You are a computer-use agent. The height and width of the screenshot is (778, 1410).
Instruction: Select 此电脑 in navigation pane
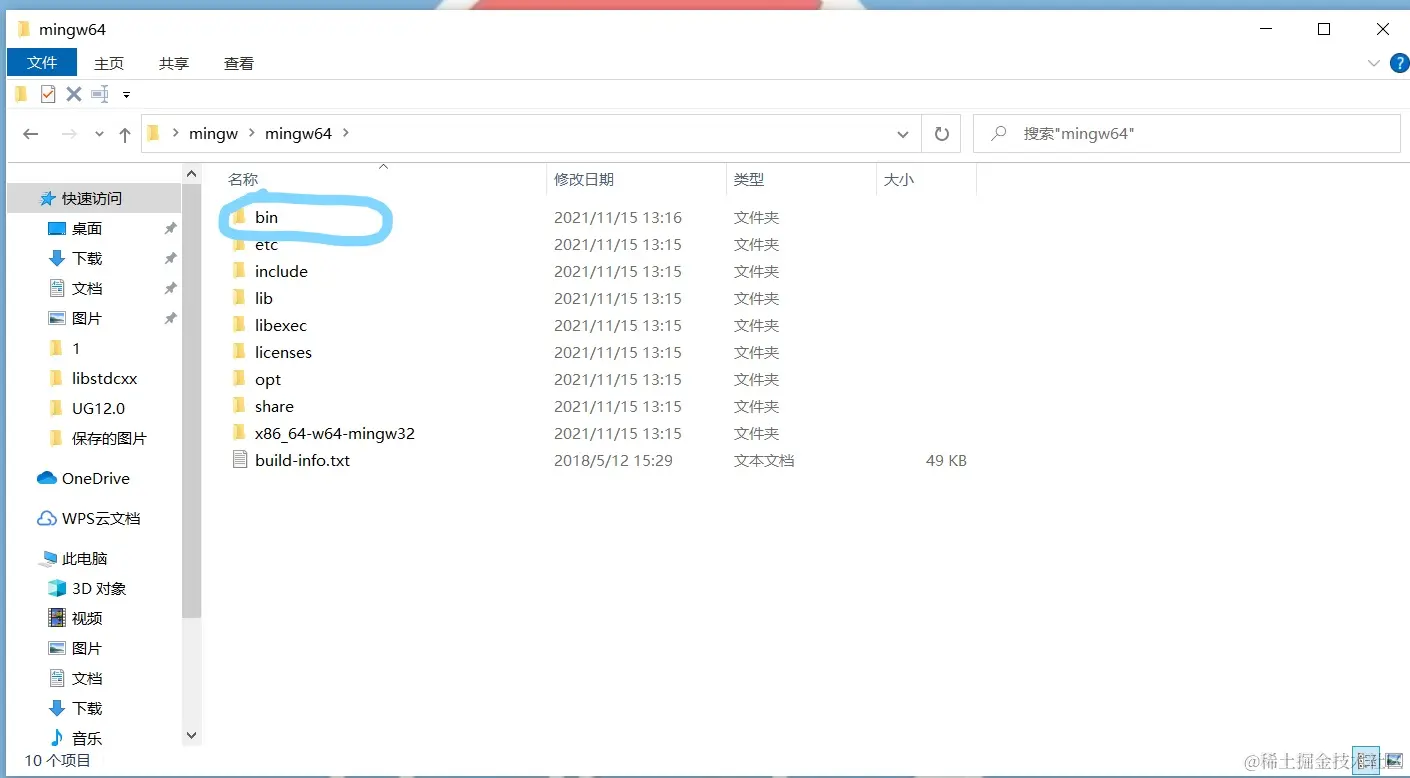(x=84, y=558)
